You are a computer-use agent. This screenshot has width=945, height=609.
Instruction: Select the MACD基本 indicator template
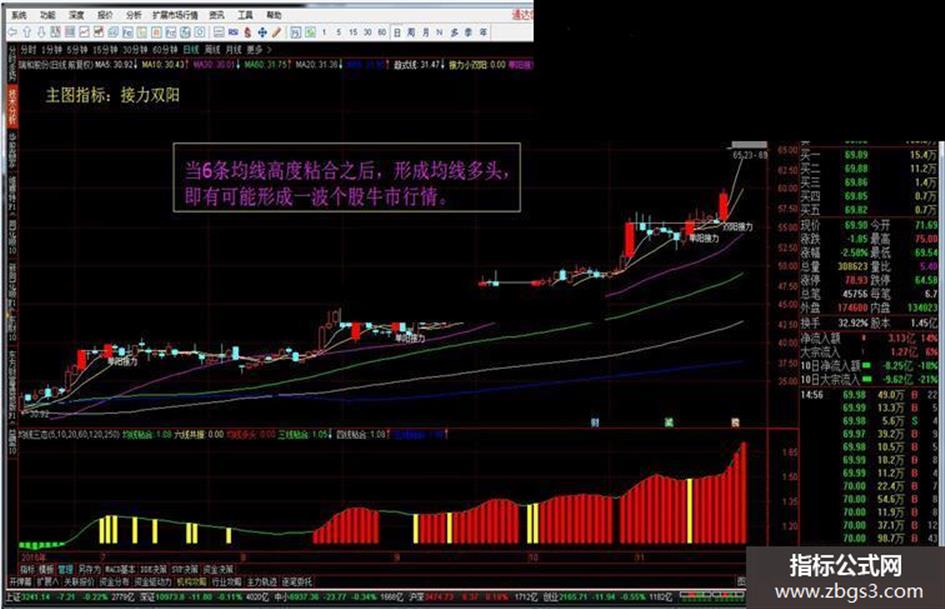pyautogui.click(x=121, y=569)
